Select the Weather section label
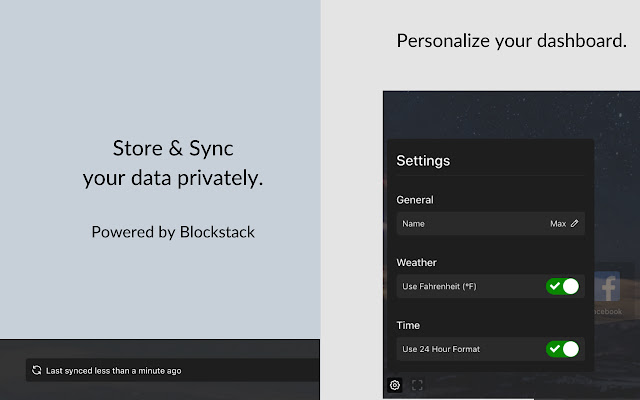Viewport: 640px width, 400px height. pyautogui.click(x=416, y=262)
